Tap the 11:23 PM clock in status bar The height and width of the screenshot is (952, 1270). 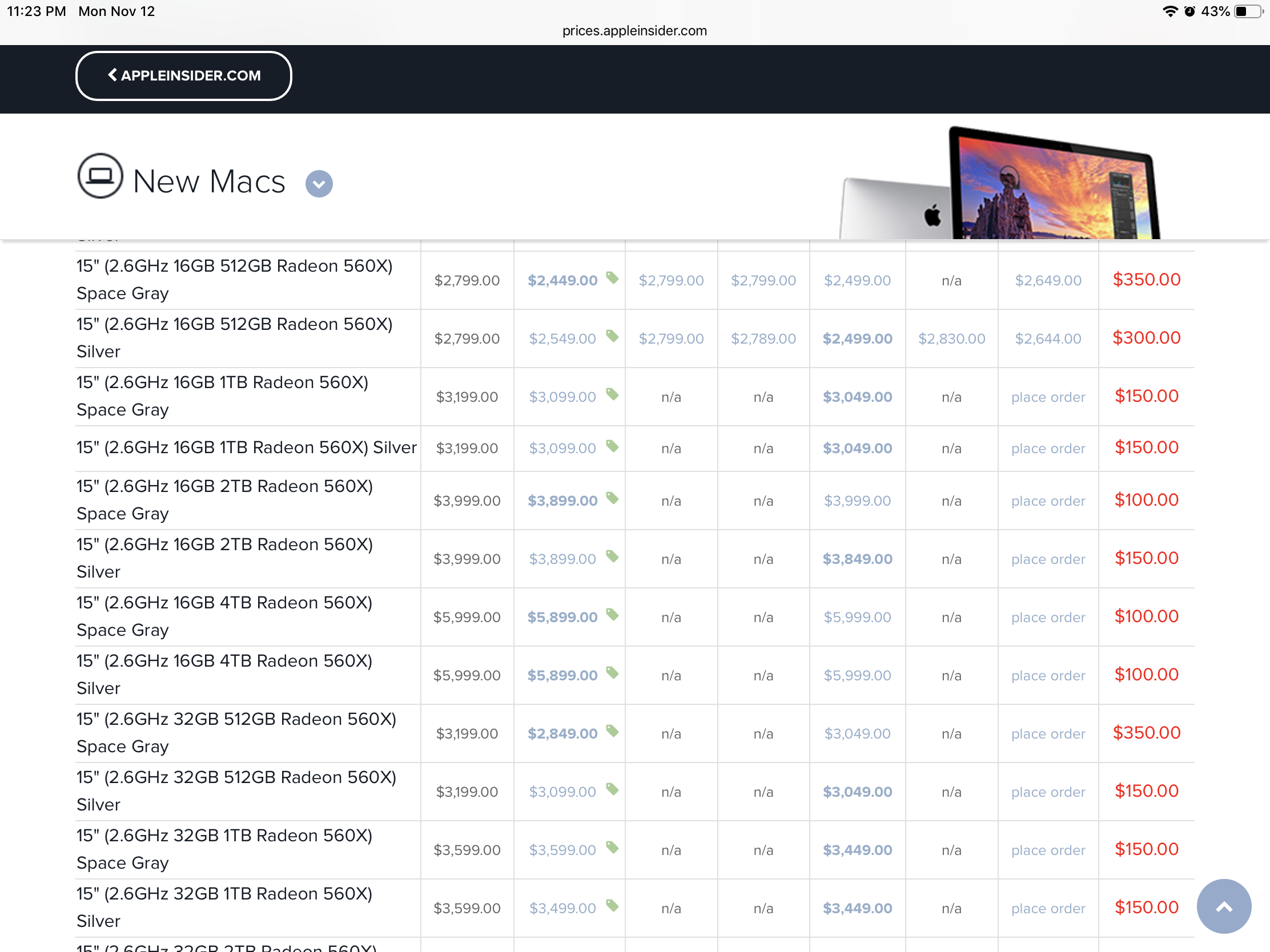[37, 11]
